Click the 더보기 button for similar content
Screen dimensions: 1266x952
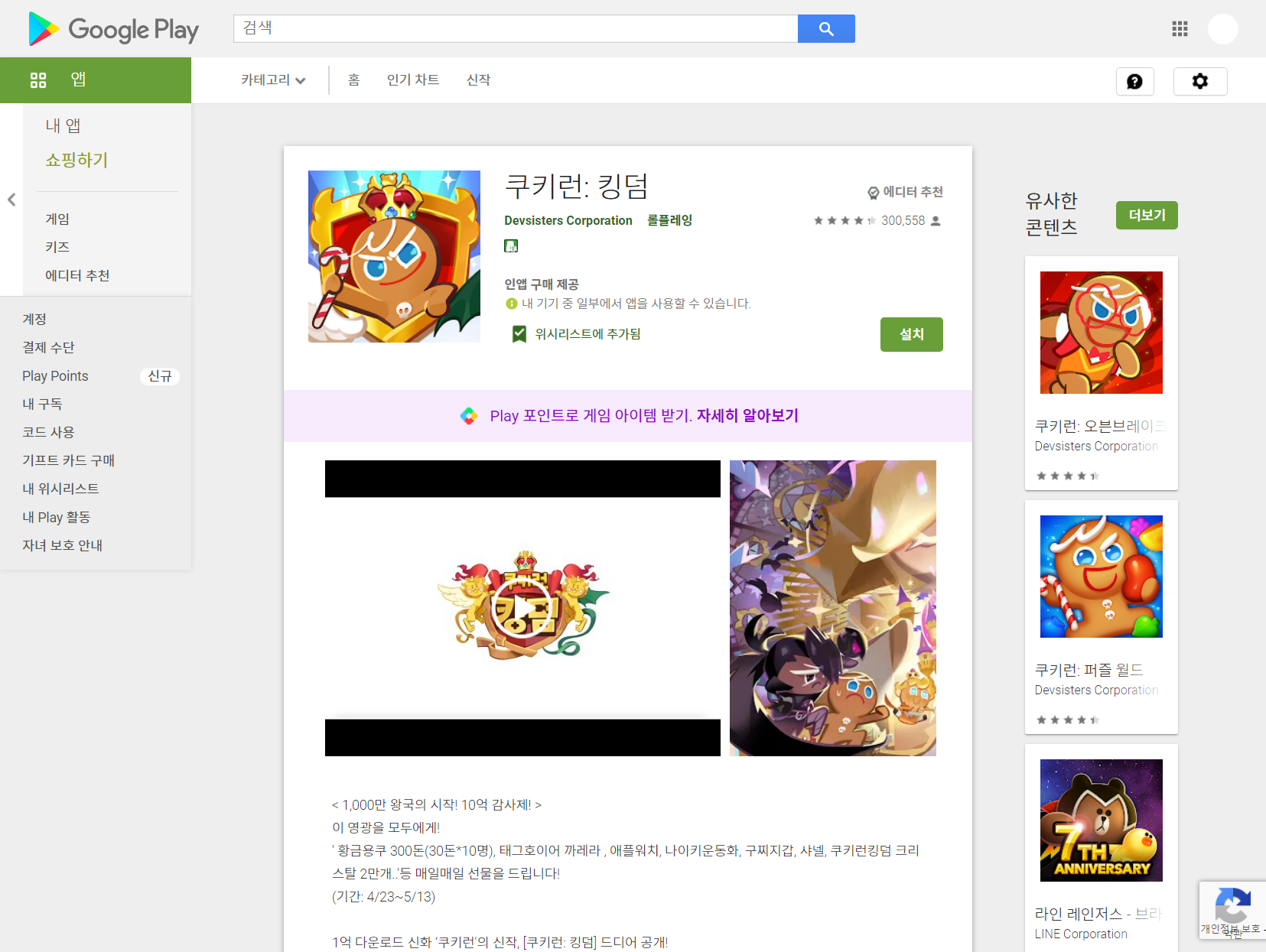[x=1147, y=216]
